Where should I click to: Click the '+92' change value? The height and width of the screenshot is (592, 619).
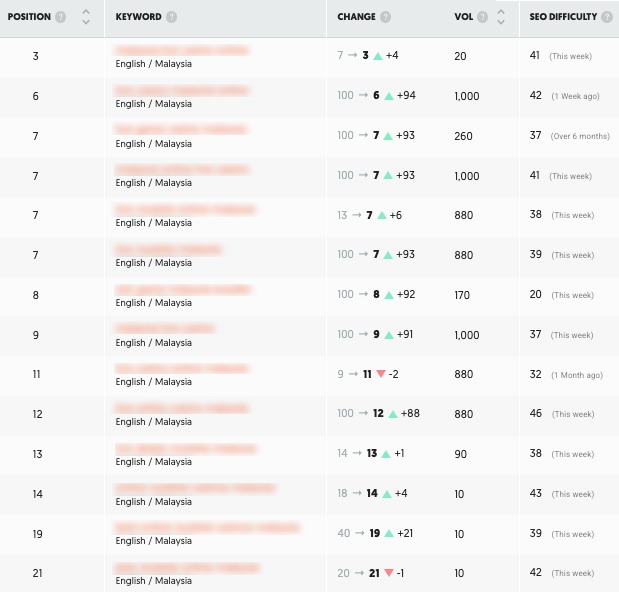(406, 294)
